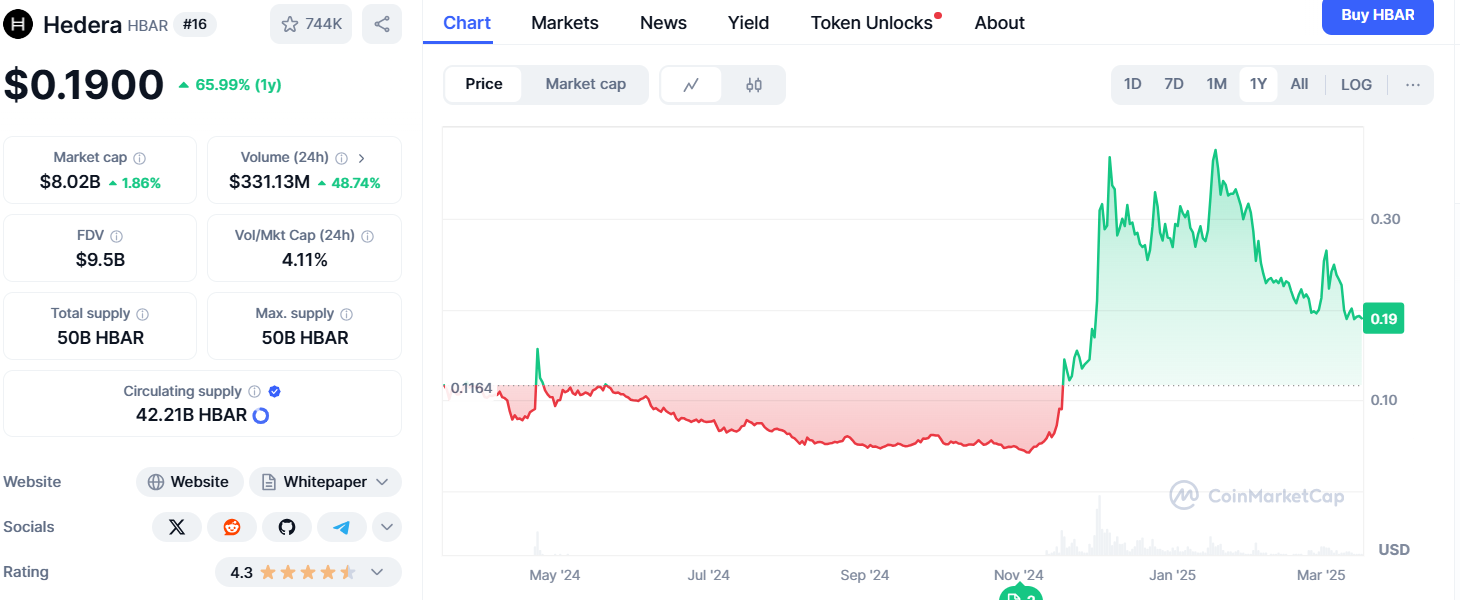The height and width of the screenshot is (600, 1460).
Task: Click the 42.21B HBAR circulating value
Action: pos(191,415)
